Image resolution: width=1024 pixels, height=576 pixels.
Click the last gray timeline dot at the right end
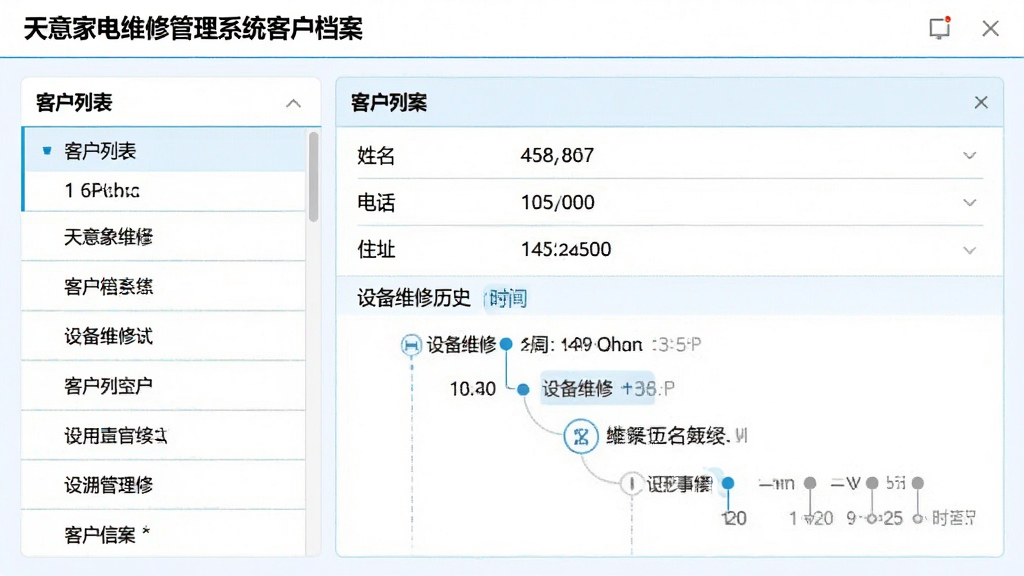918,483
